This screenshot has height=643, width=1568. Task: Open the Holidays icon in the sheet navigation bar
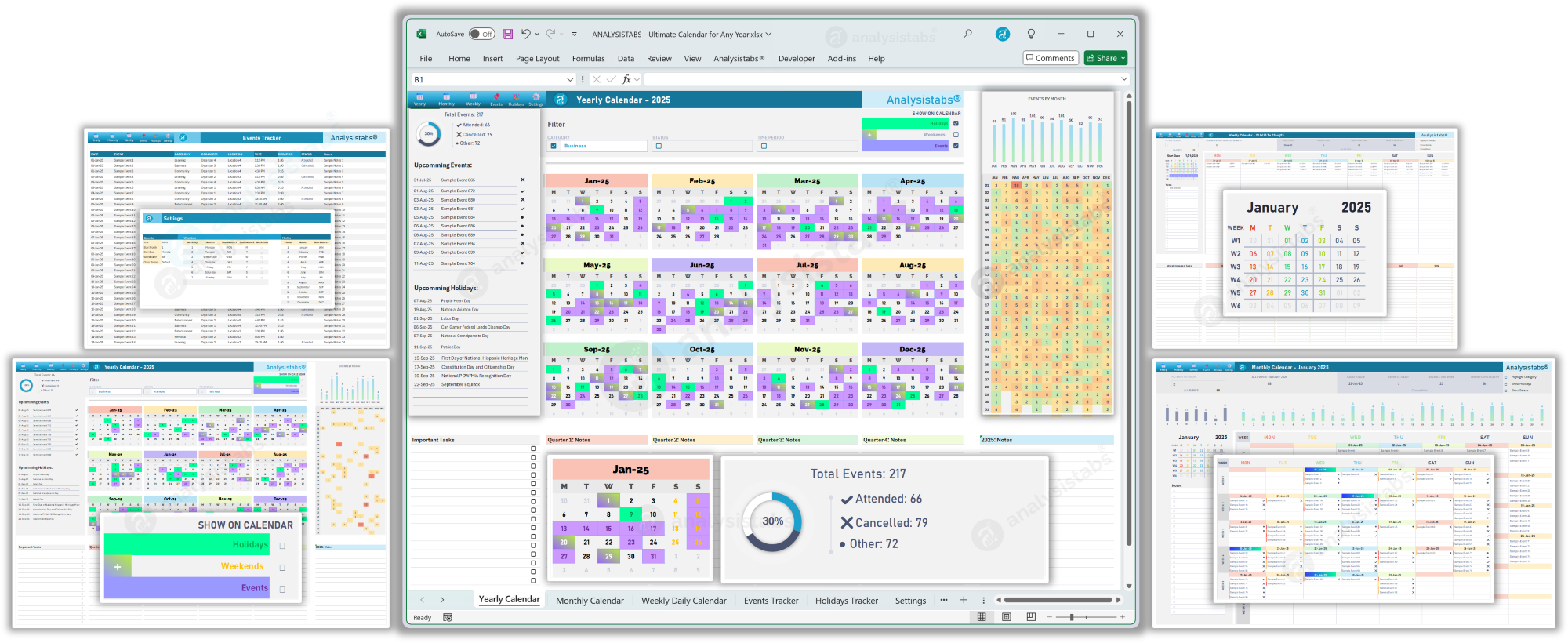(x=516, y=100)
